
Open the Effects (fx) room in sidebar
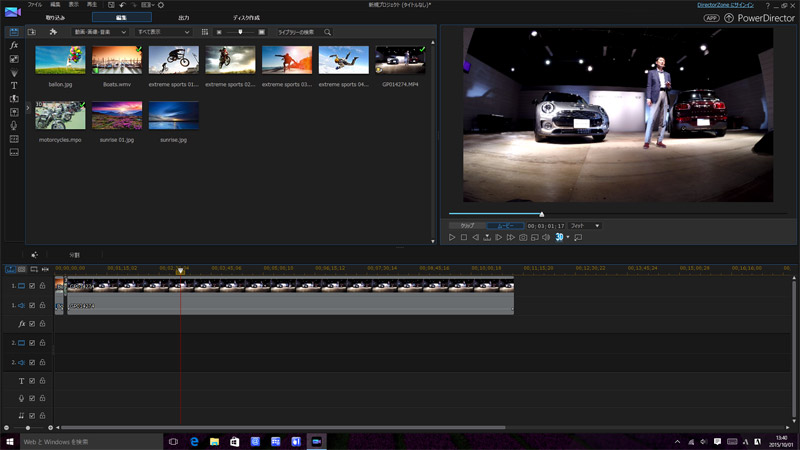tap(14, 46)
